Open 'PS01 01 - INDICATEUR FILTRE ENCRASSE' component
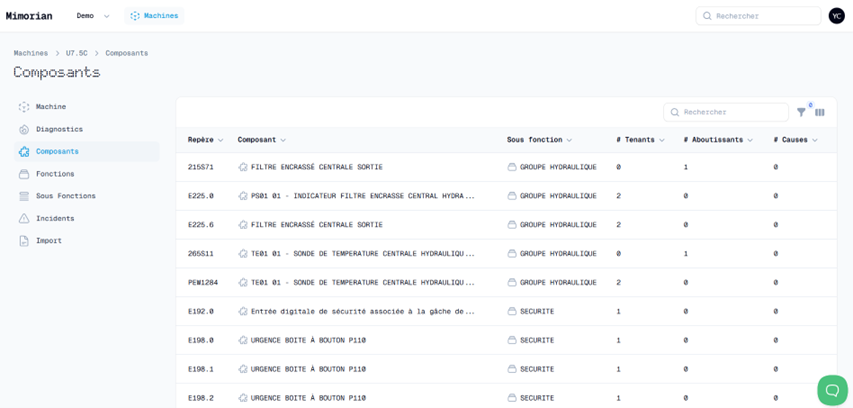853x408 pixels. point(363,196)
